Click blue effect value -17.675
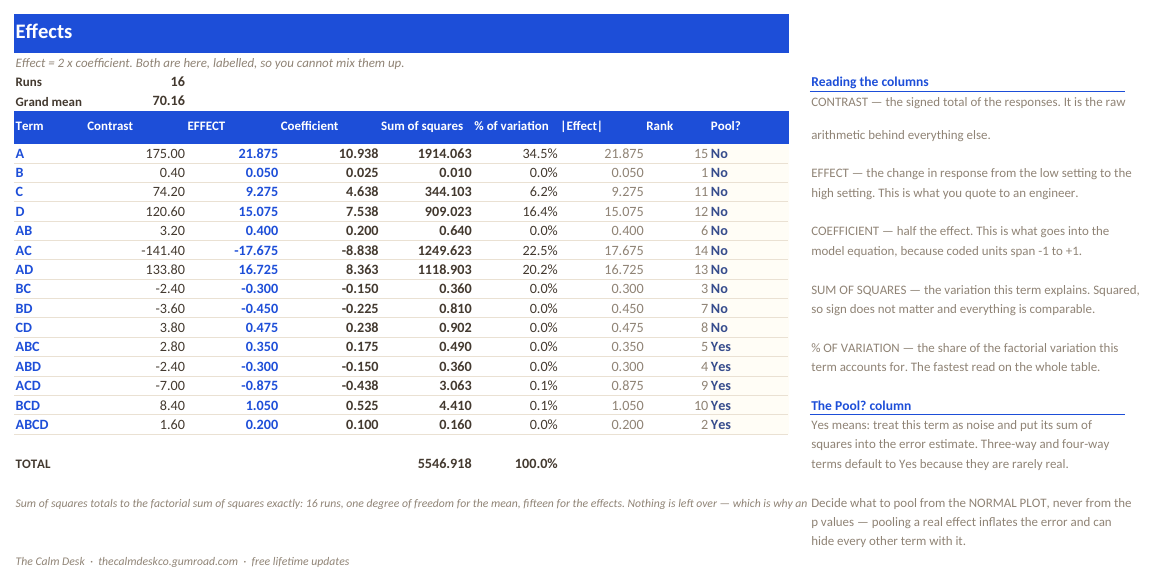 click(x=256, y=251)
